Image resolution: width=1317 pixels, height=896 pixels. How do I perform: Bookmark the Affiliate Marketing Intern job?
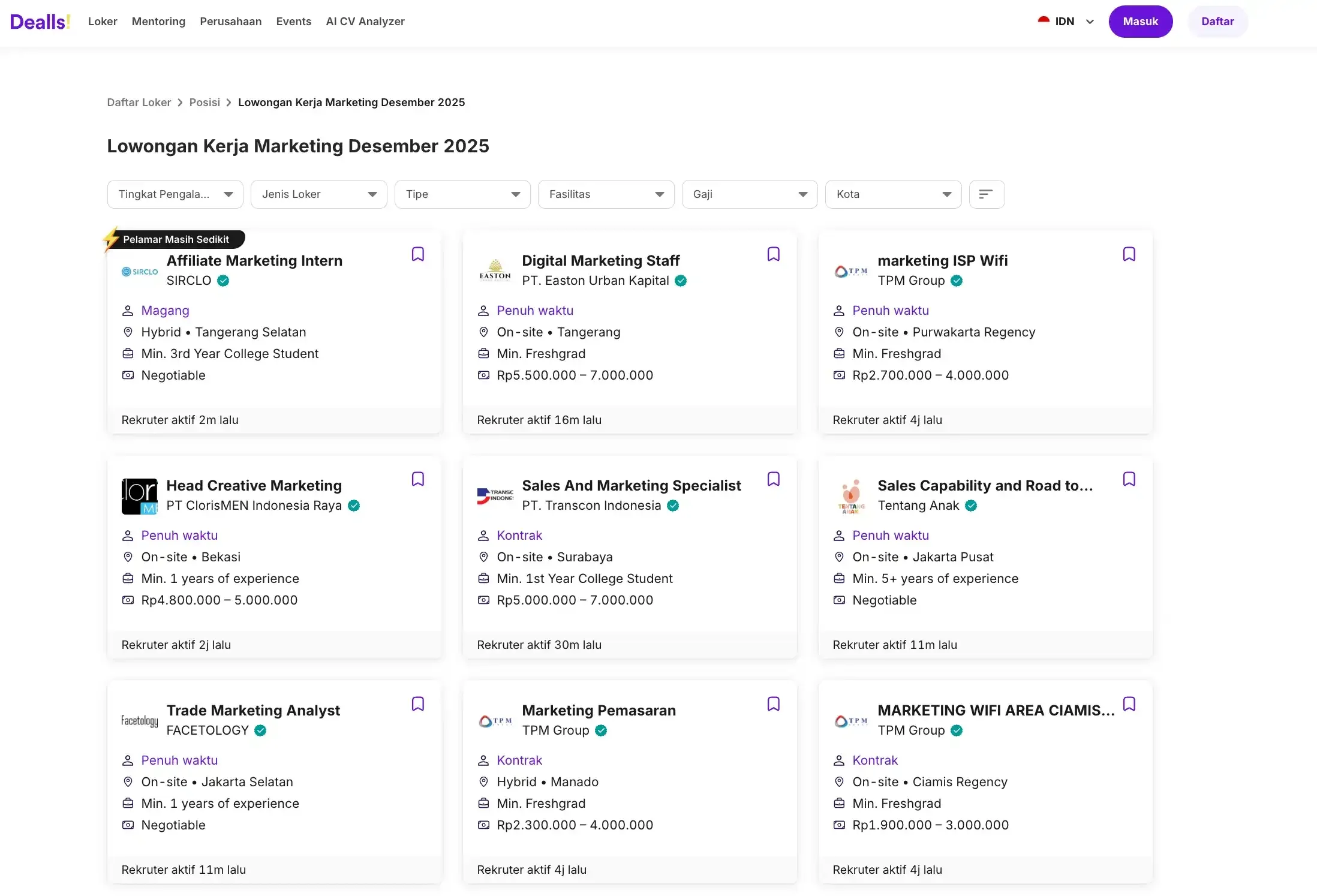[x=417, y=254]
